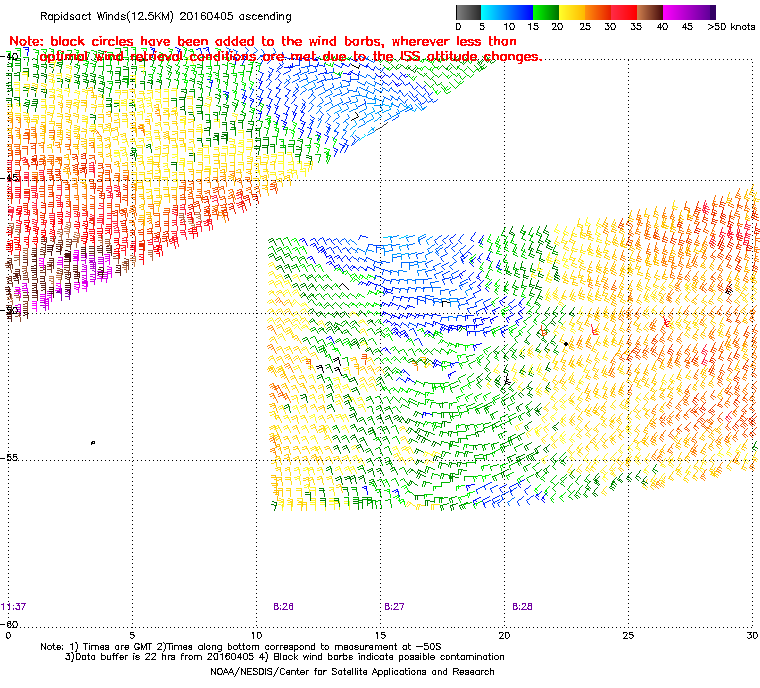
Task: Click the purple time label "8:28"
Action: click(x=522, y=607)
